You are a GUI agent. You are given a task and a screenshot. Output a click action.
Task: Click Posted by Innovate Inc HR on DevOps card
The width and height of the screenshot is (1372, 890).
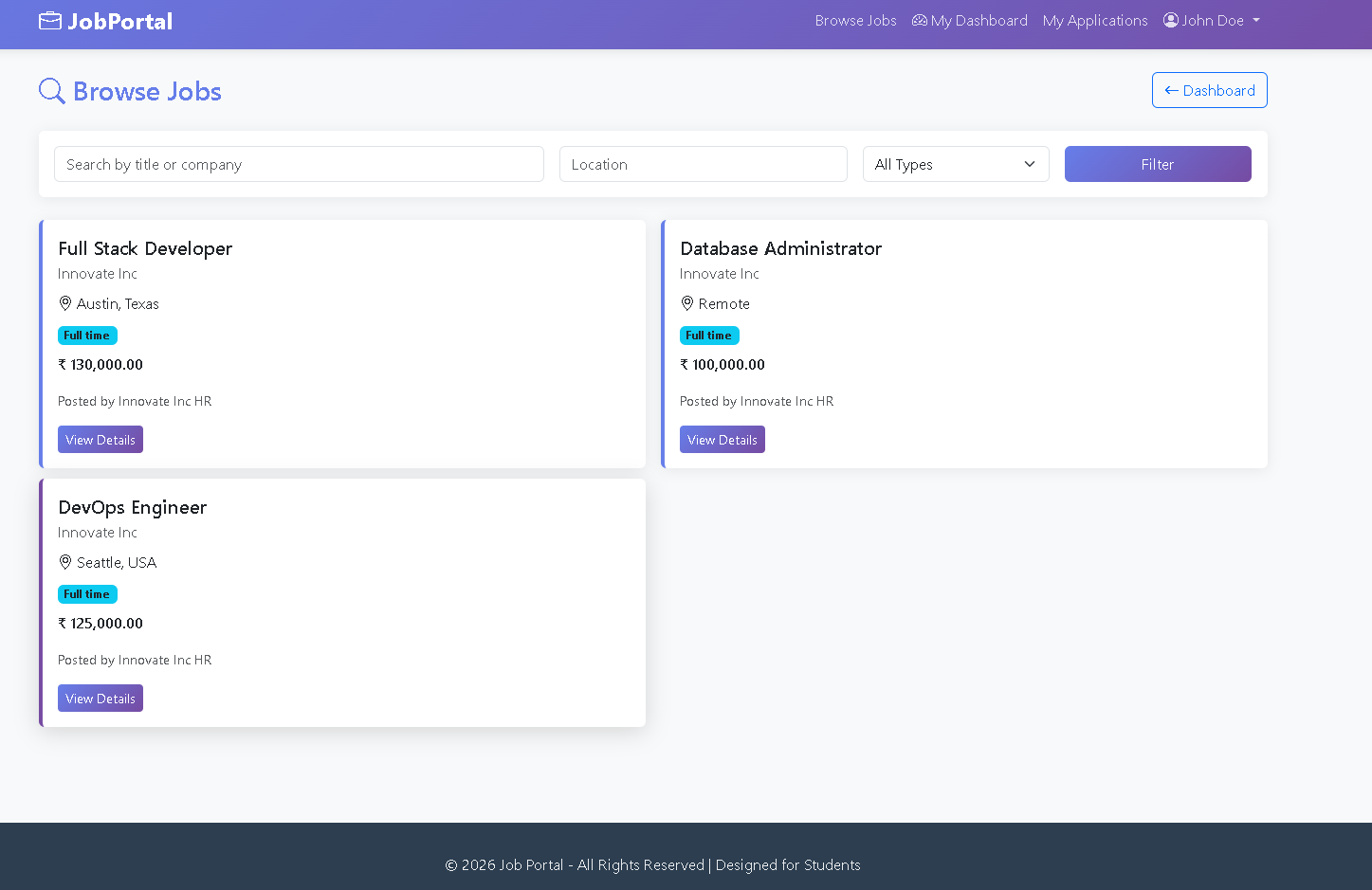(135, 660)
